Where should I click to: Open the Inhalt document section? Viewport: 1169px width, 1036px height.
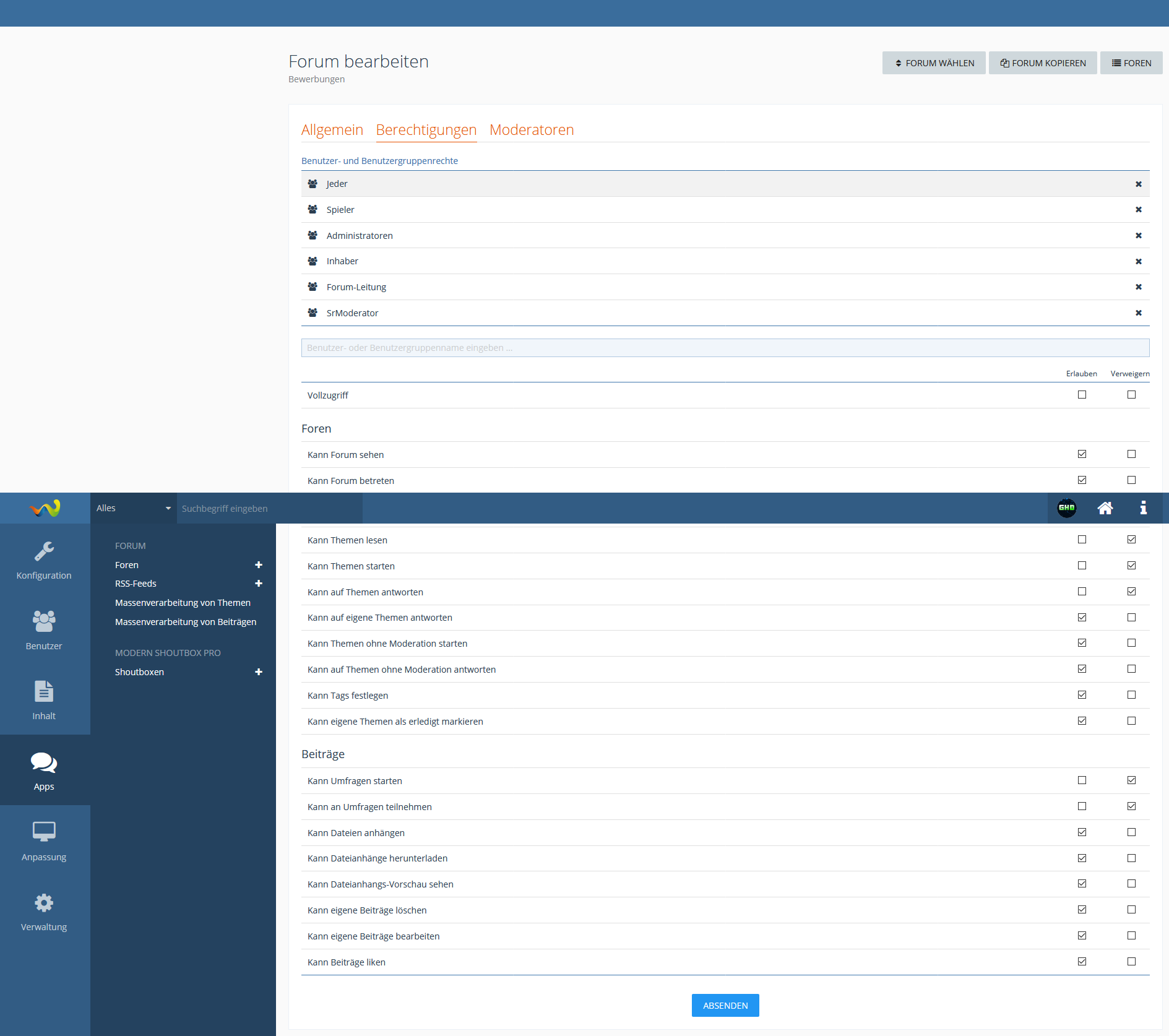[x=44, y=700]
